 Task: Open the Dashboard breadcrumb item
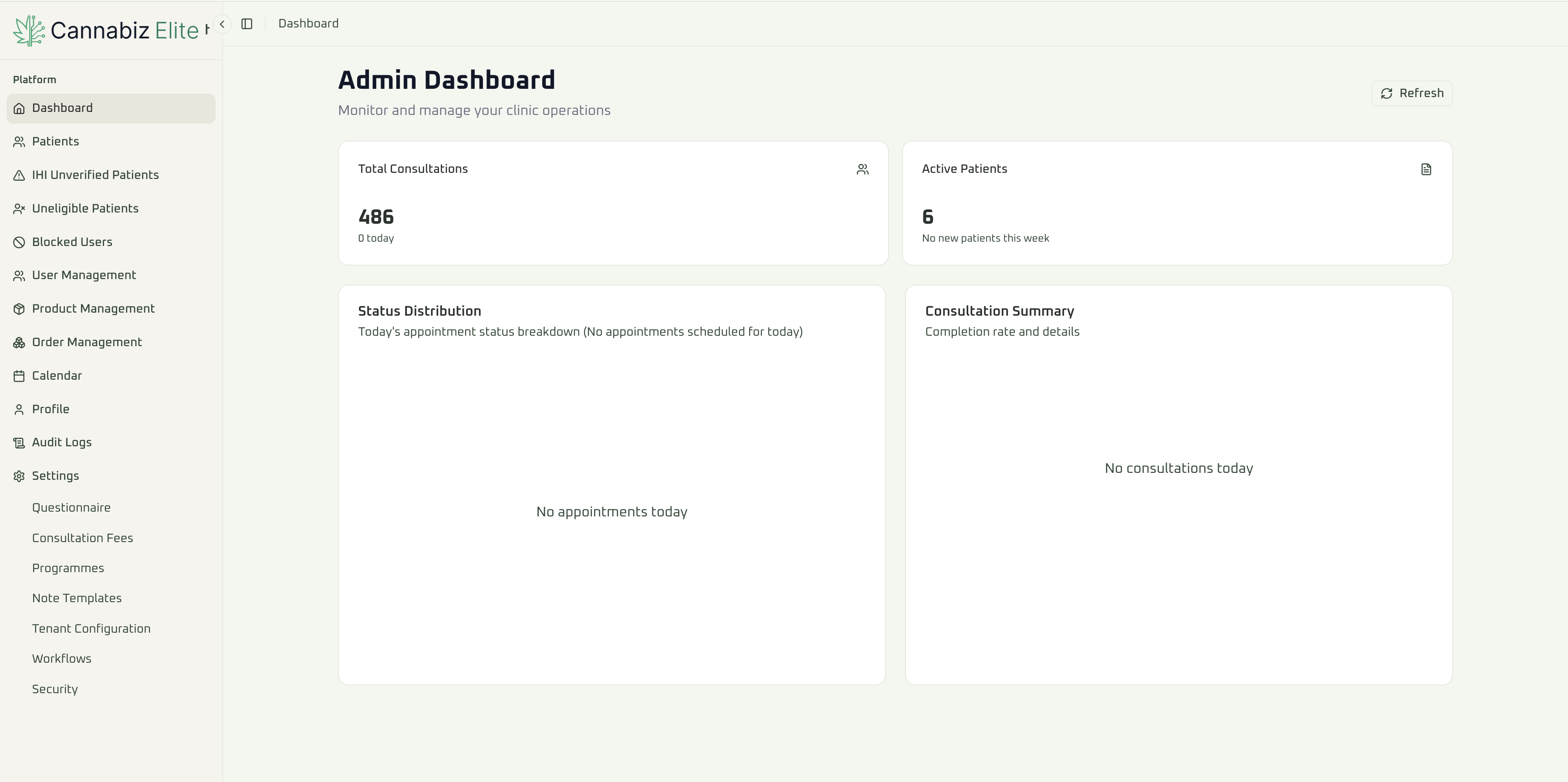pos(308,23)
